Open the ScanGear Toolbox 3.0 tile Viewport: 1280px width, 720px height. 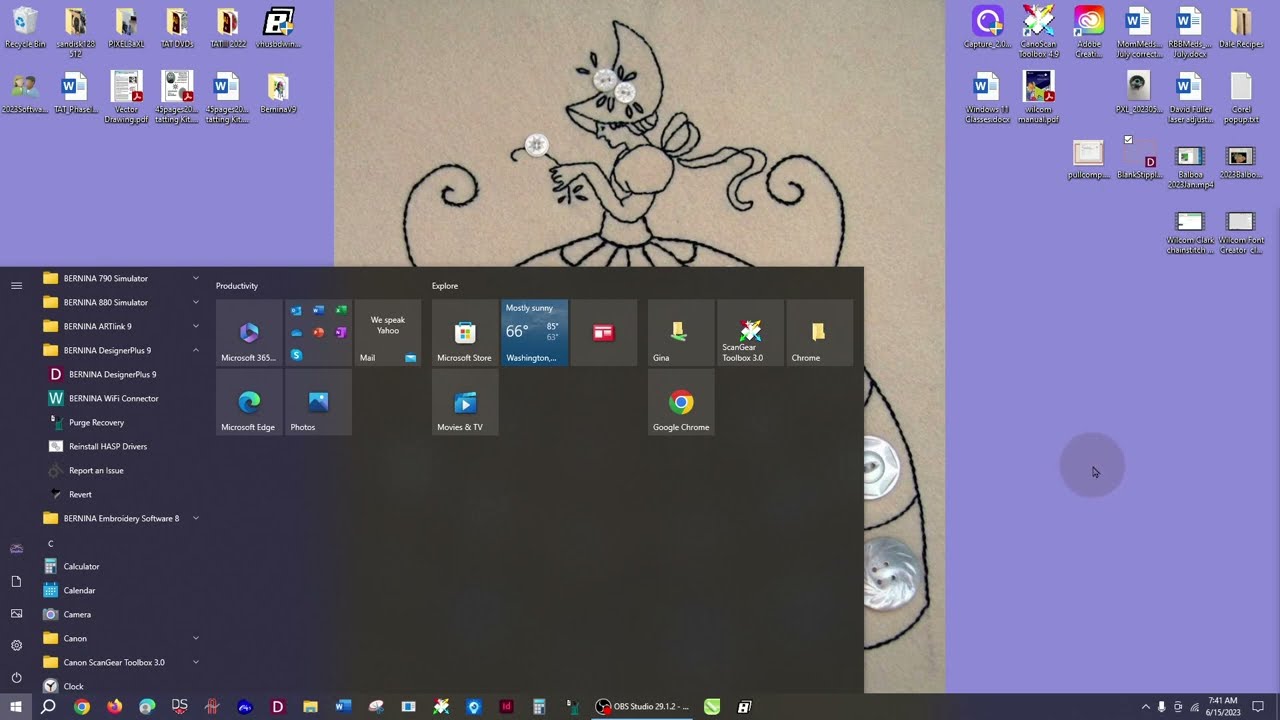pos(750,333)
